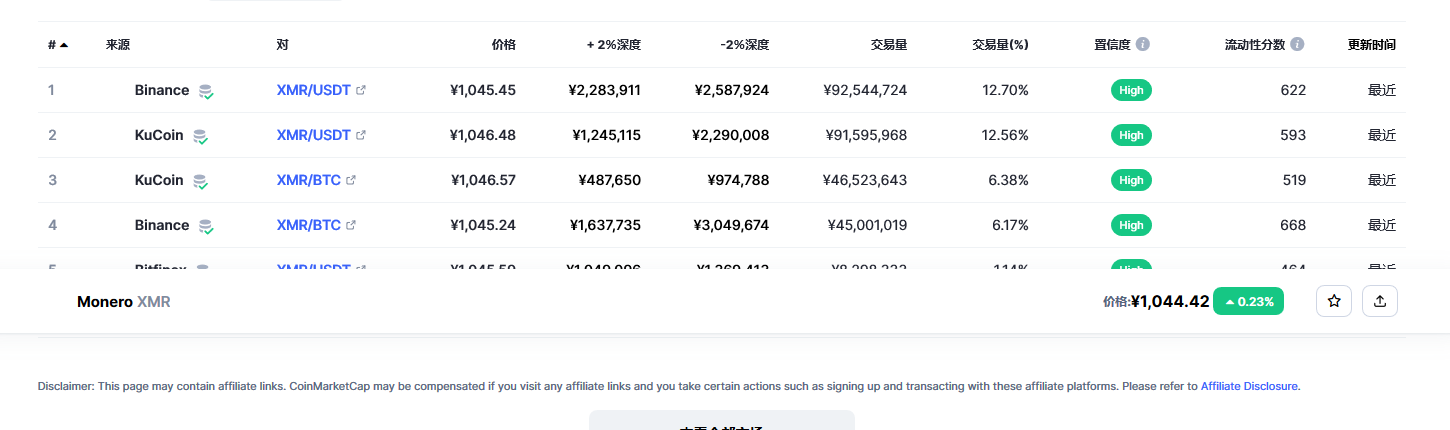The height and width of the screenshot is (430, 1450).
Task: Sort the table by the # column arrow
Action: click(x=64, y=45)
